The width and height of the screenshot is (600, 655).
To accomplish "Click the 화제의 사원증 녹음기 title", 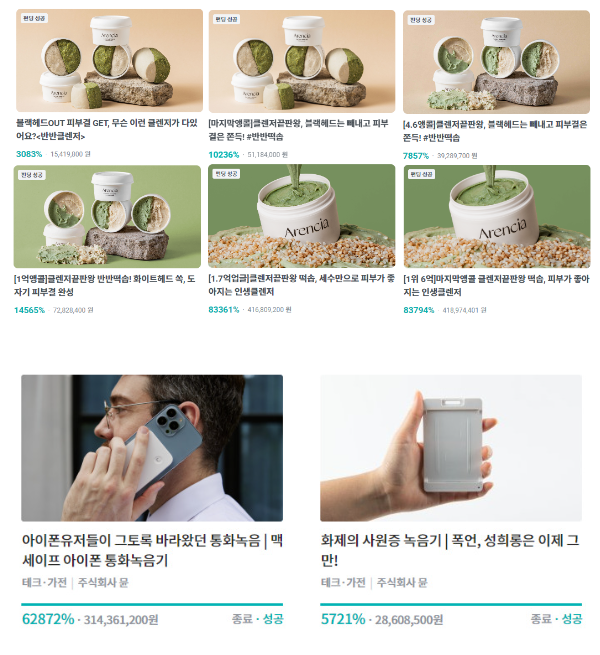I will (450, 550).
